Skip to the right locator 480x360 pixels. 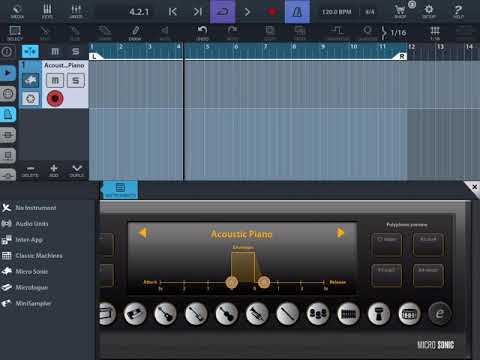(198, 12)
